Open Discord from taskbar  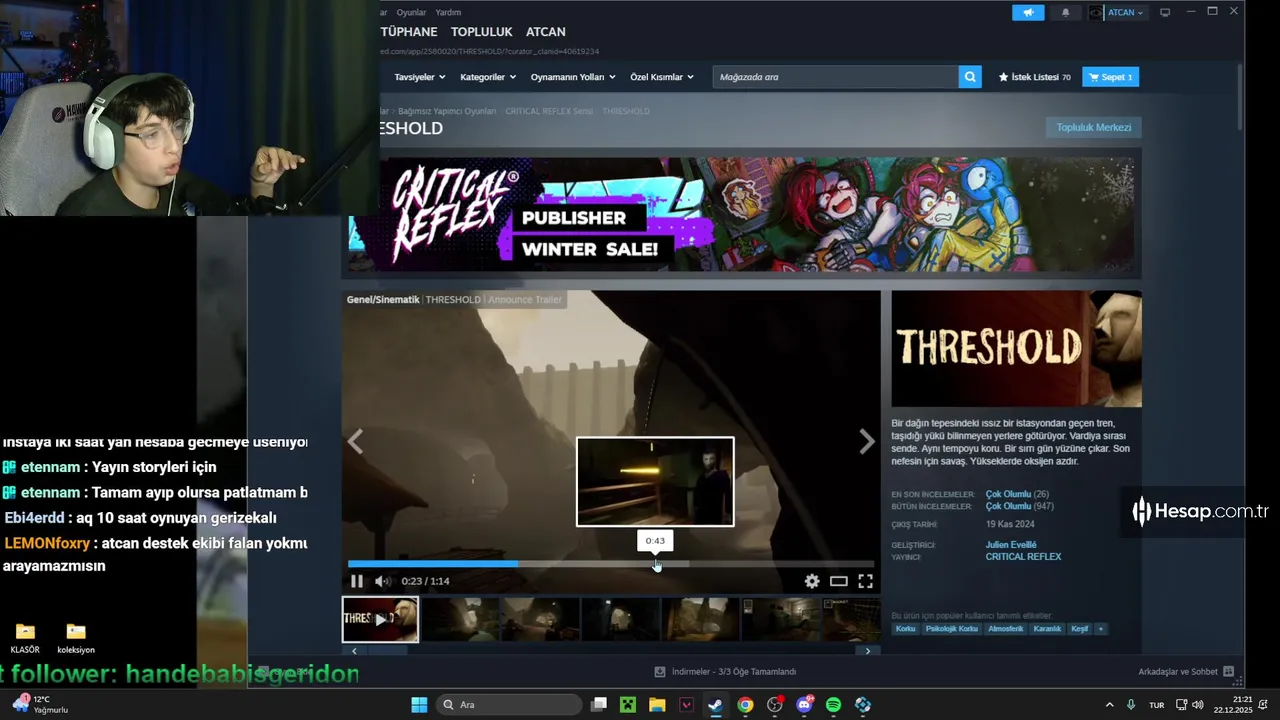click(804, 705)
